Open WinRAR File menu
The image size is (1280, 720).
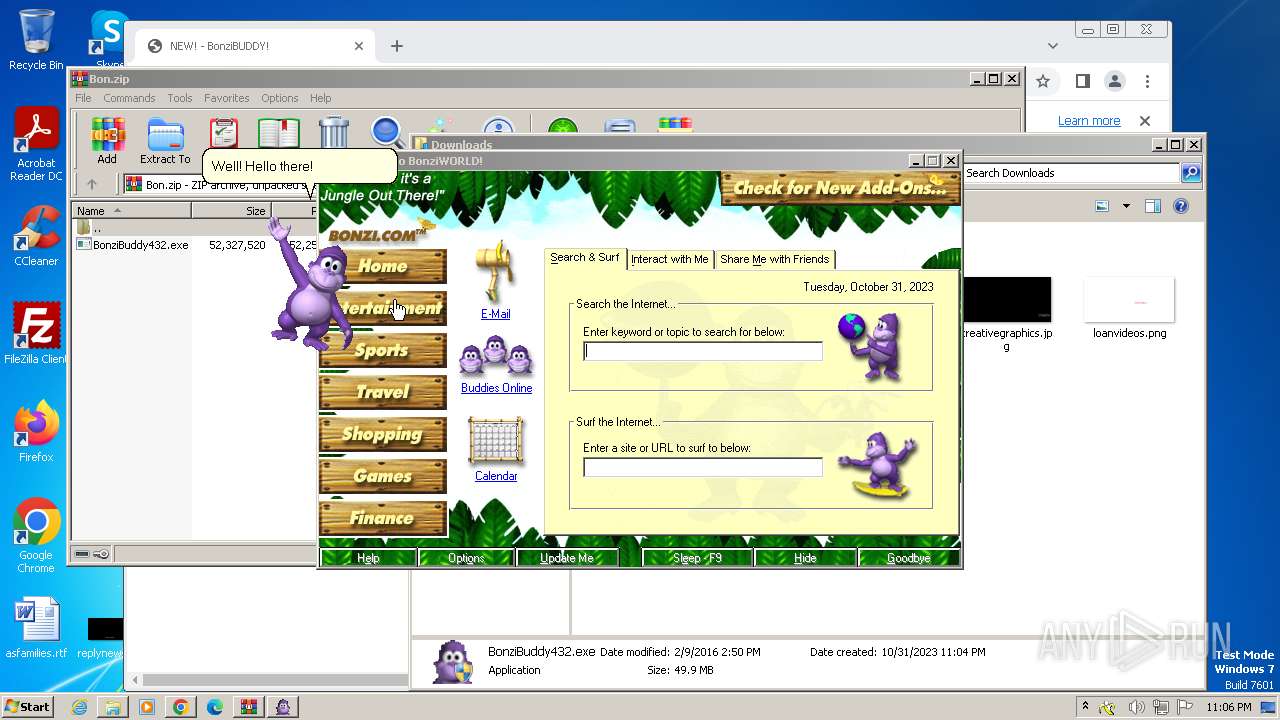click(83, 98)
